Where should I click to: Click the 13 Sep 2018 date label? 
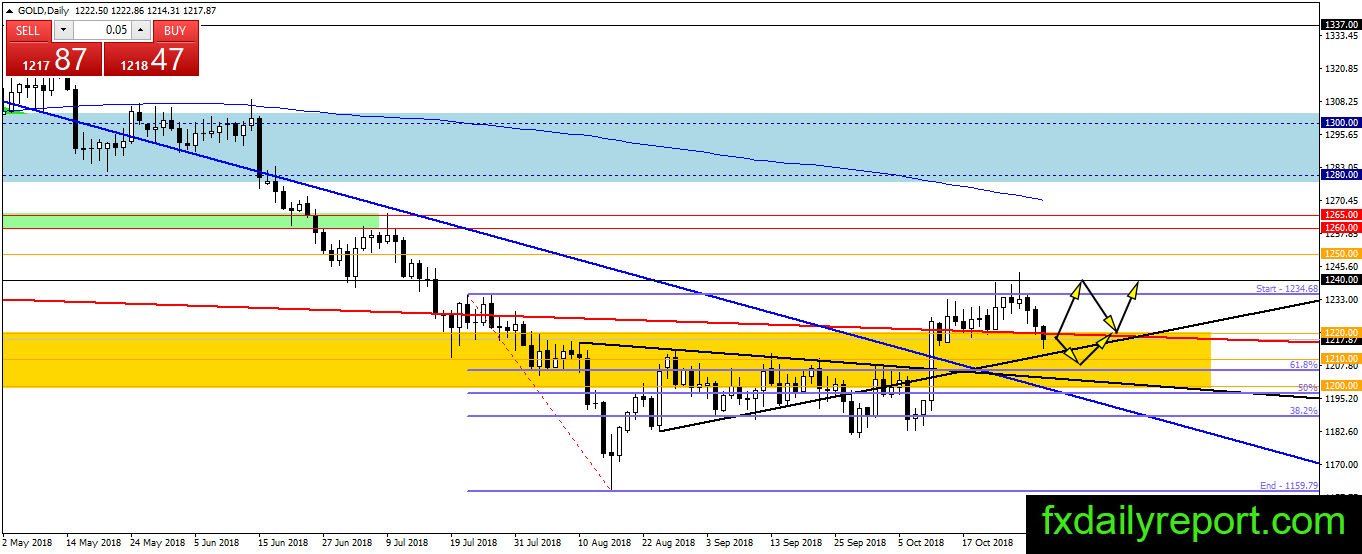[797, 542]
